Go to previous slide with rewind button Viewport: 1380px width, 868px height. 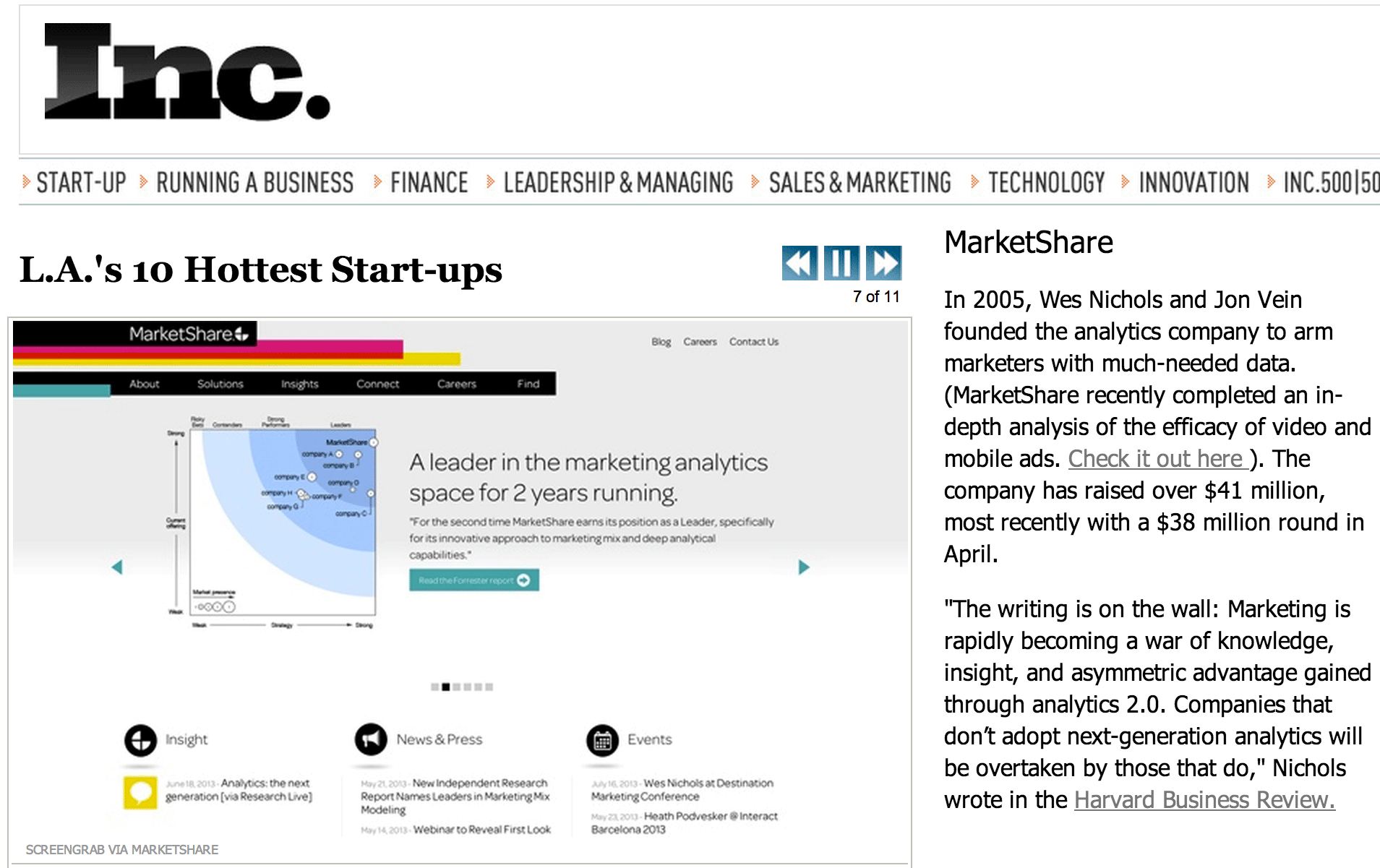coord(799,263)
